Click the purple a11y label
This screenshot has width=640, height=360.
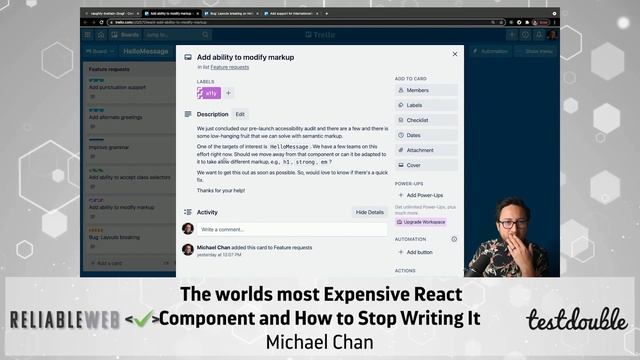point(209,93)
